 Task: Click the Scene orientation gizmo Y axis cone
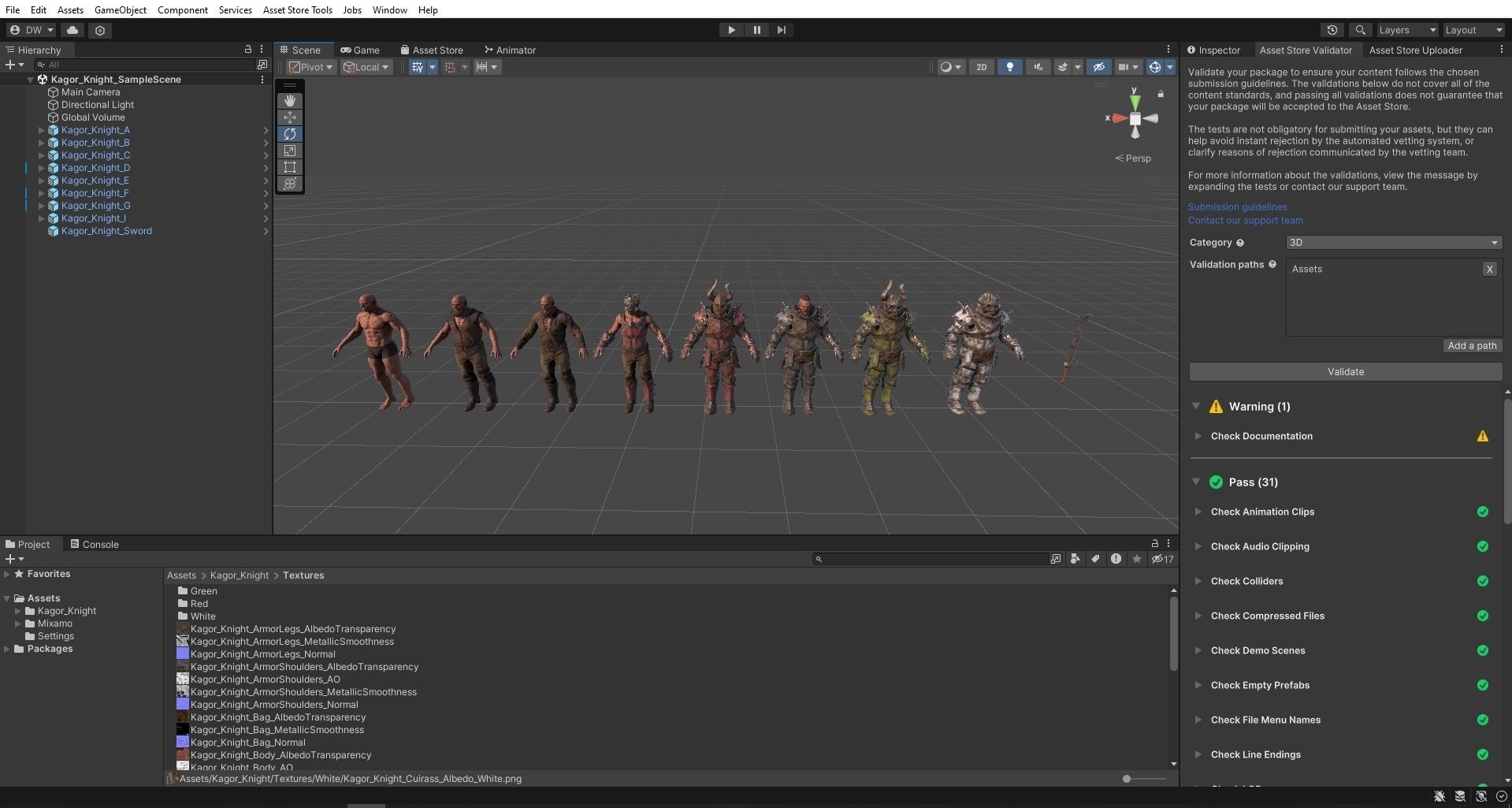1135,101
